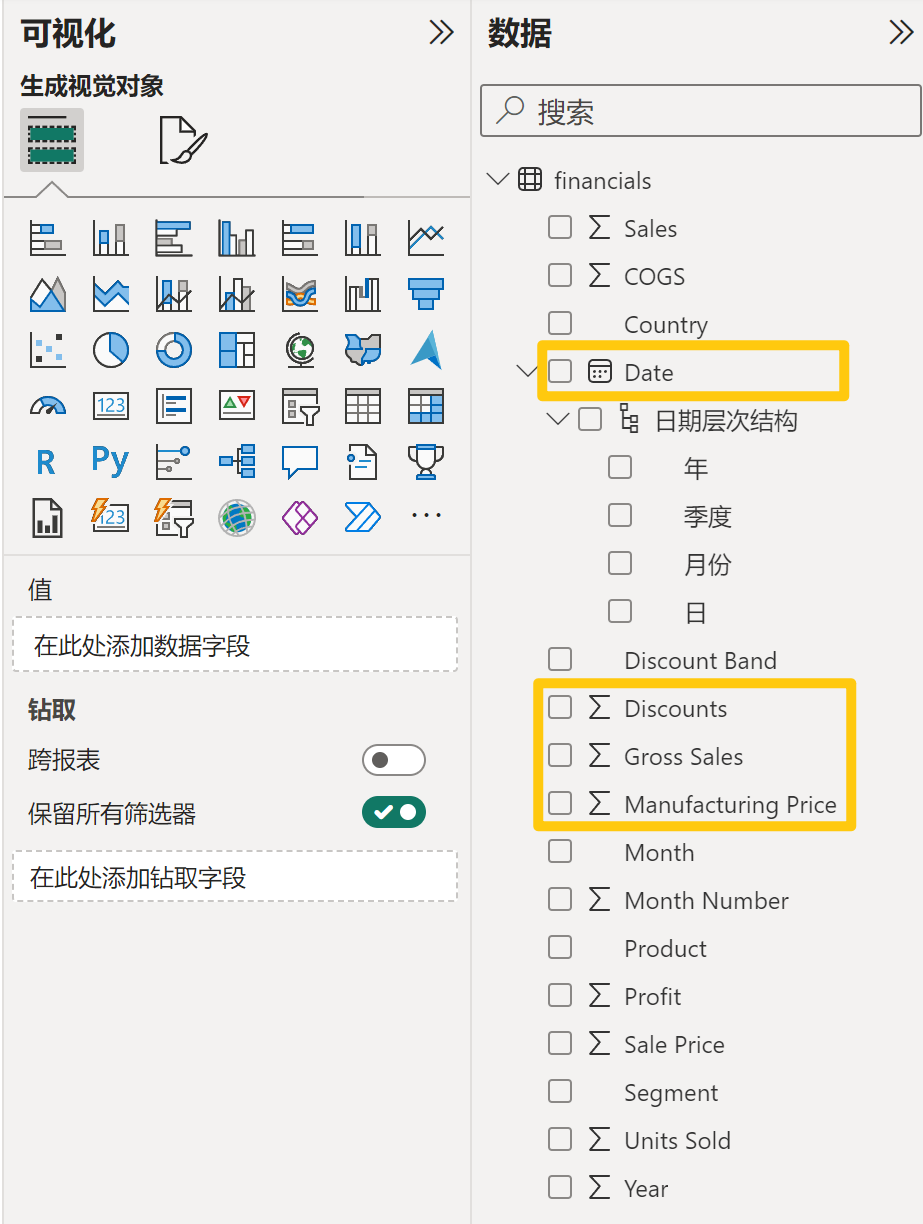This screenshot has height=1224, width=923.
Task: Turn on the 跨报表 toggle
Action: pyautogui.click(x=394, y=760)
